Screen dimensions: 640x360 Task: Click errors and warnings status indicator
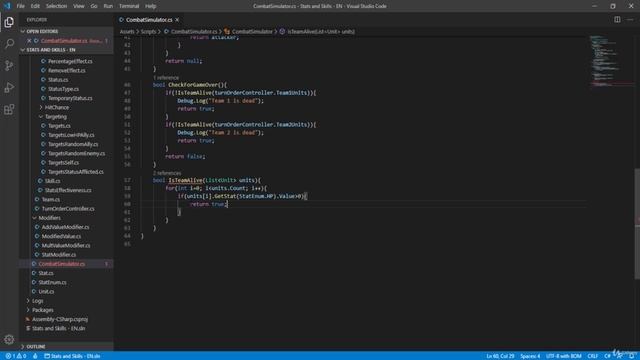point(16,356)
